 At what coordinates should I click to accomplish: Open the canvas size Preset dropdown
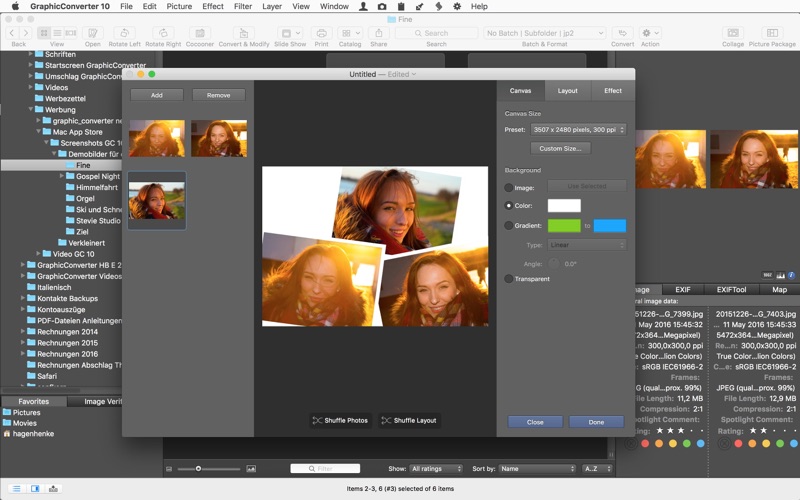(x=577, y=130)
